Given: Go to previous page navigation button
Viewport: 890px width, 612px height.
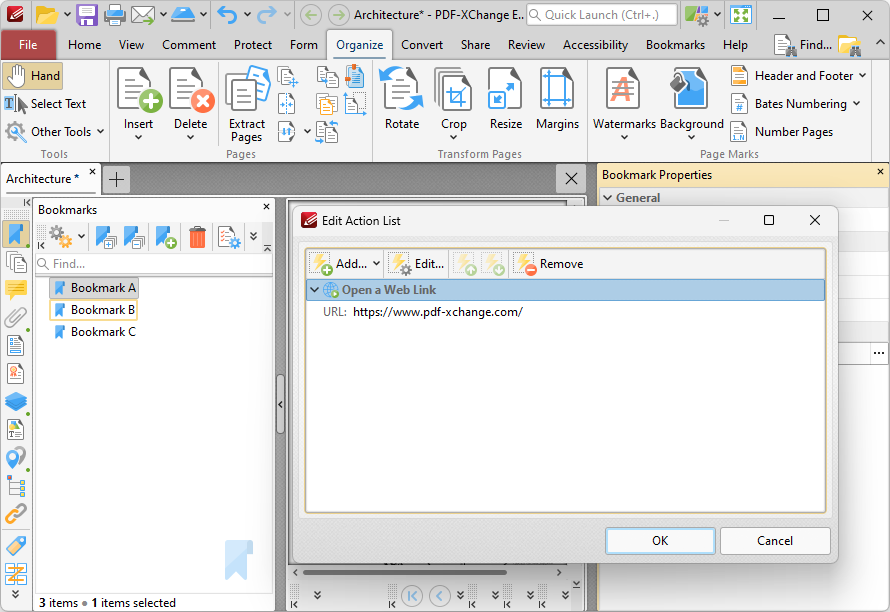Looking at the screenshot, I should tap(440, 596).
